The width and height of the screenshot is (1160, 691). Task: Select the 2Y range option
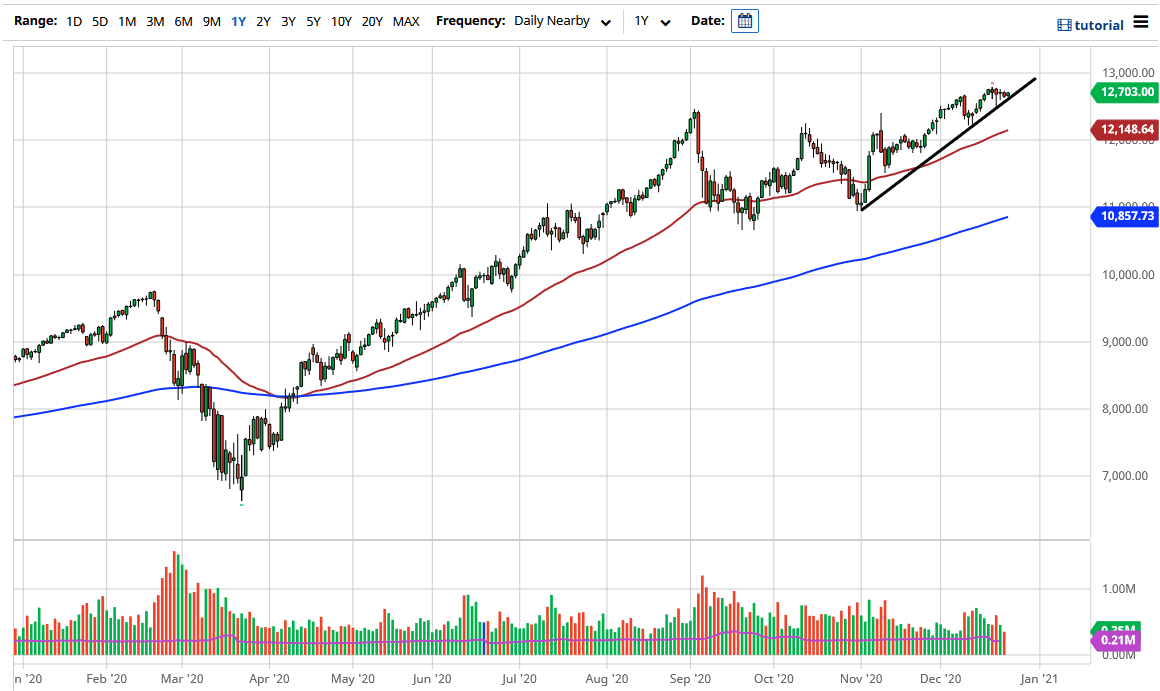click(262, 21)
